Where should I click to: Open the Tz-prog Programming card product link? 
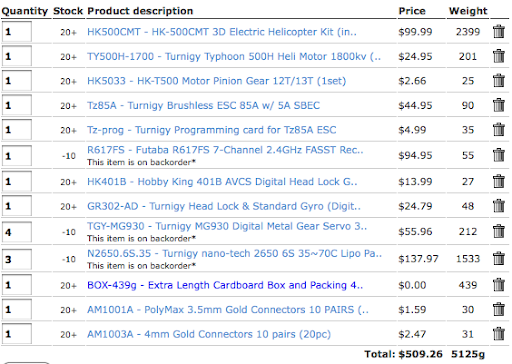[x=212, y=130]
